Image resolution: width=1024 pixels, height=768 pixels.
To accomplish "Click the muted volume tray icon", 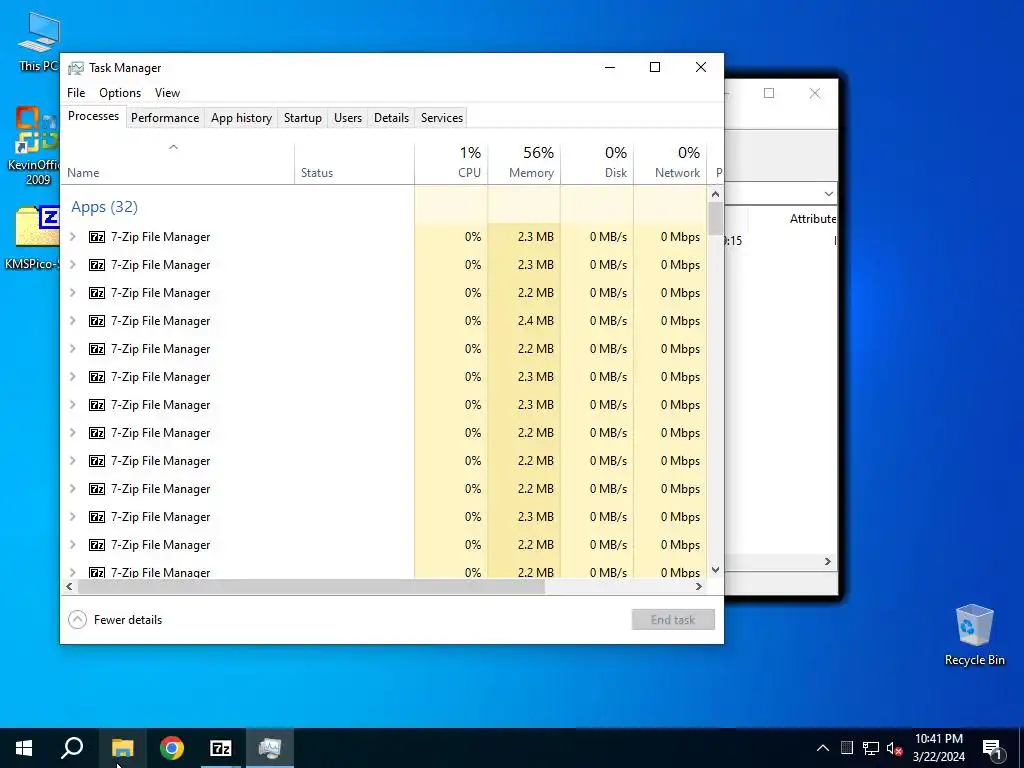I will [894, 748].
